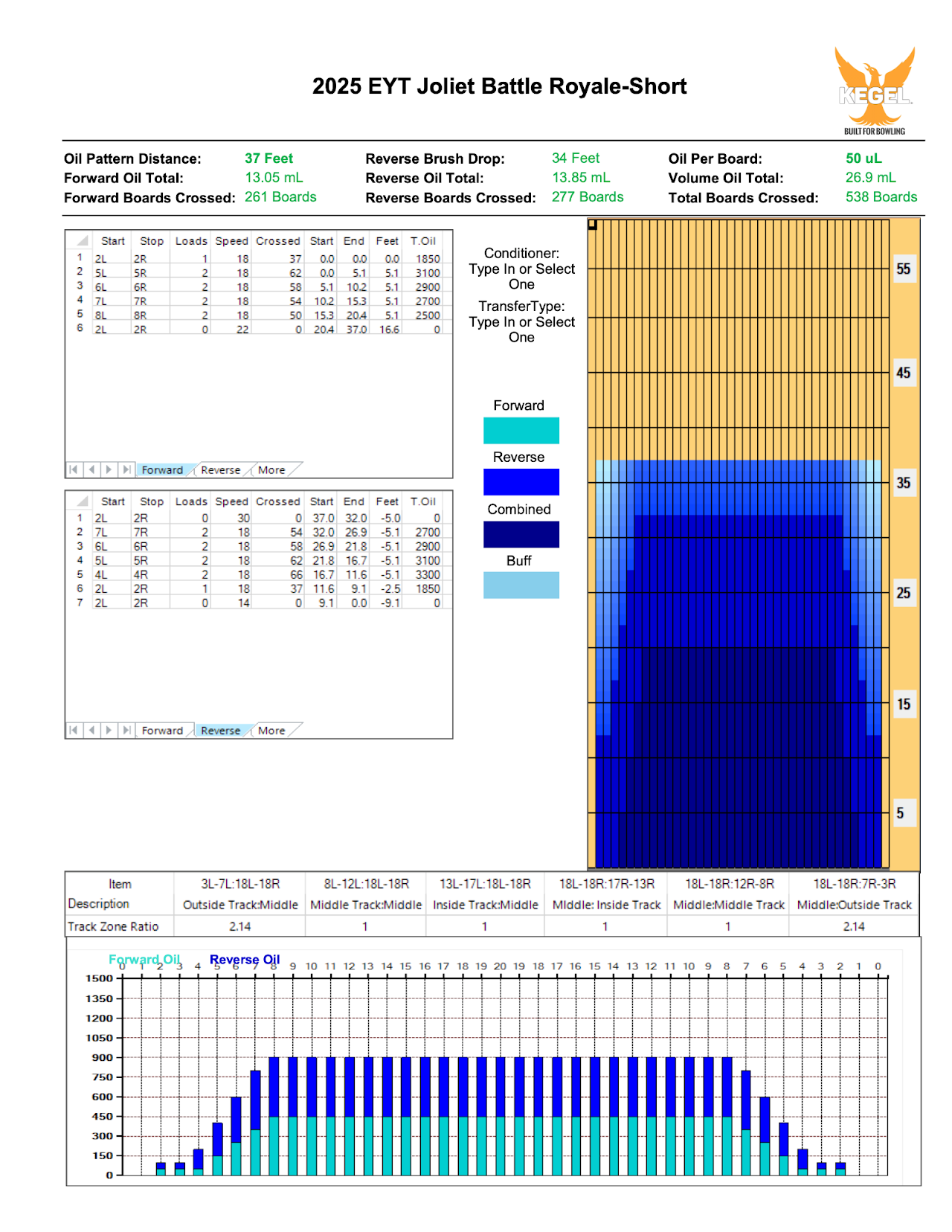Image resolution: width=952 pixels, height=1232 pixels.
Task: Open Forward tab in upper table
Action: (162, 470)
